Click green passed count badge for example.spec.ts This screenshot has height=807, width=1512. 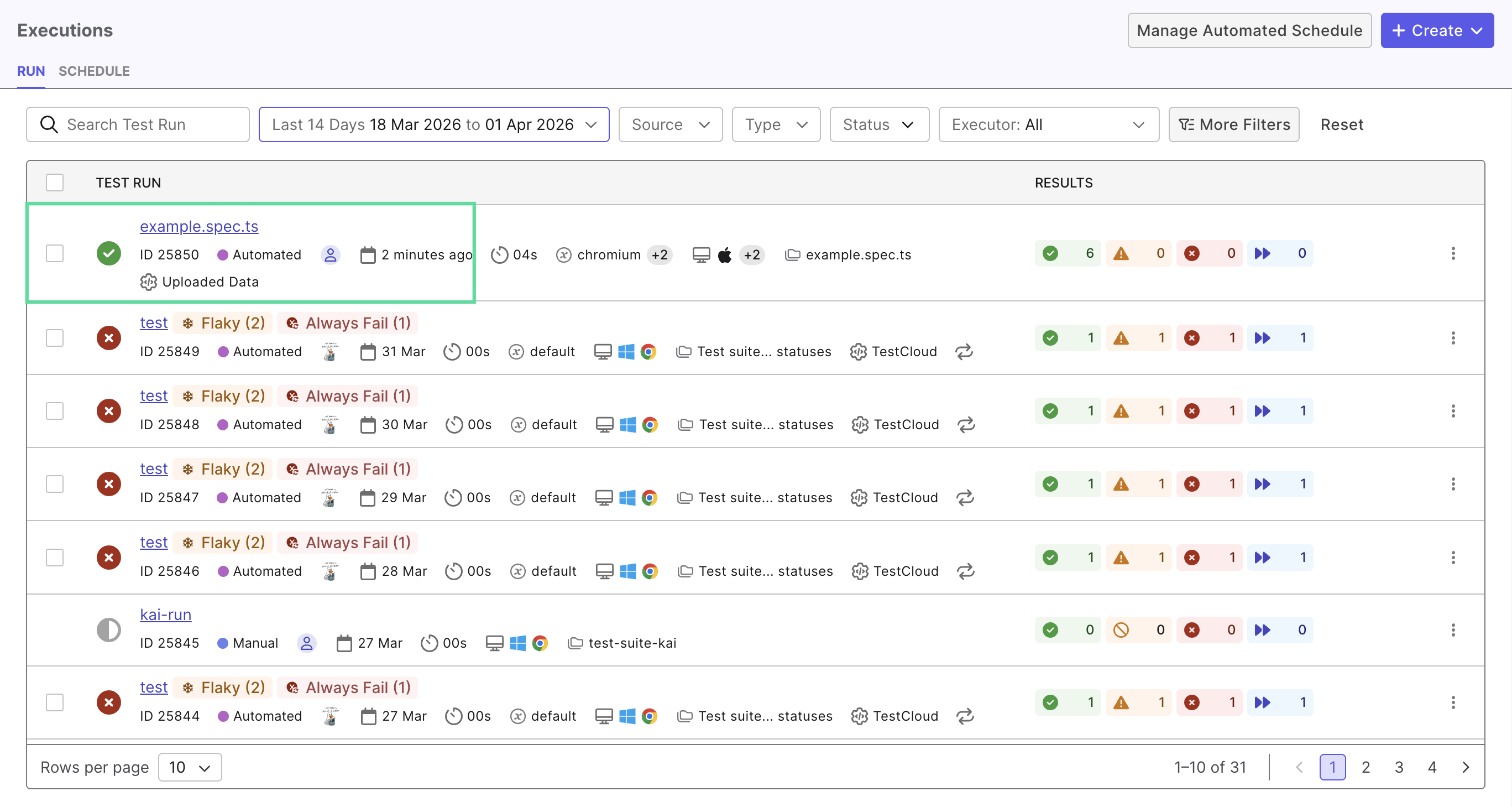coord(1068,253)
